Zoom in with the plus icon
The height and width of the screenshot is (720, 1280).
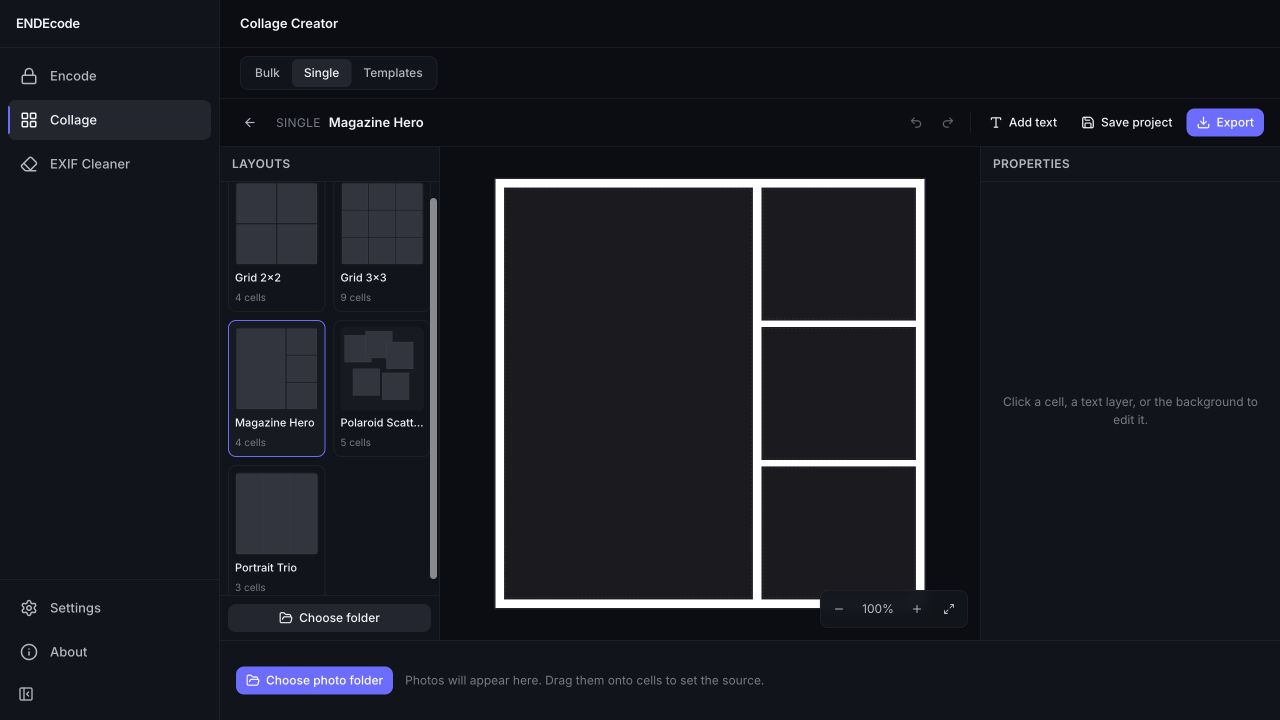[917, 609]
